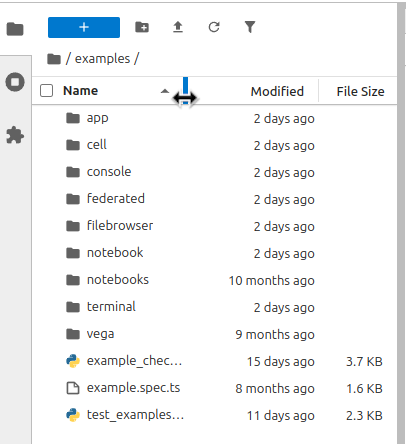Click the terminal folder icon
Image resolution: width=406 pixels, height=444 pixels.
73,307
